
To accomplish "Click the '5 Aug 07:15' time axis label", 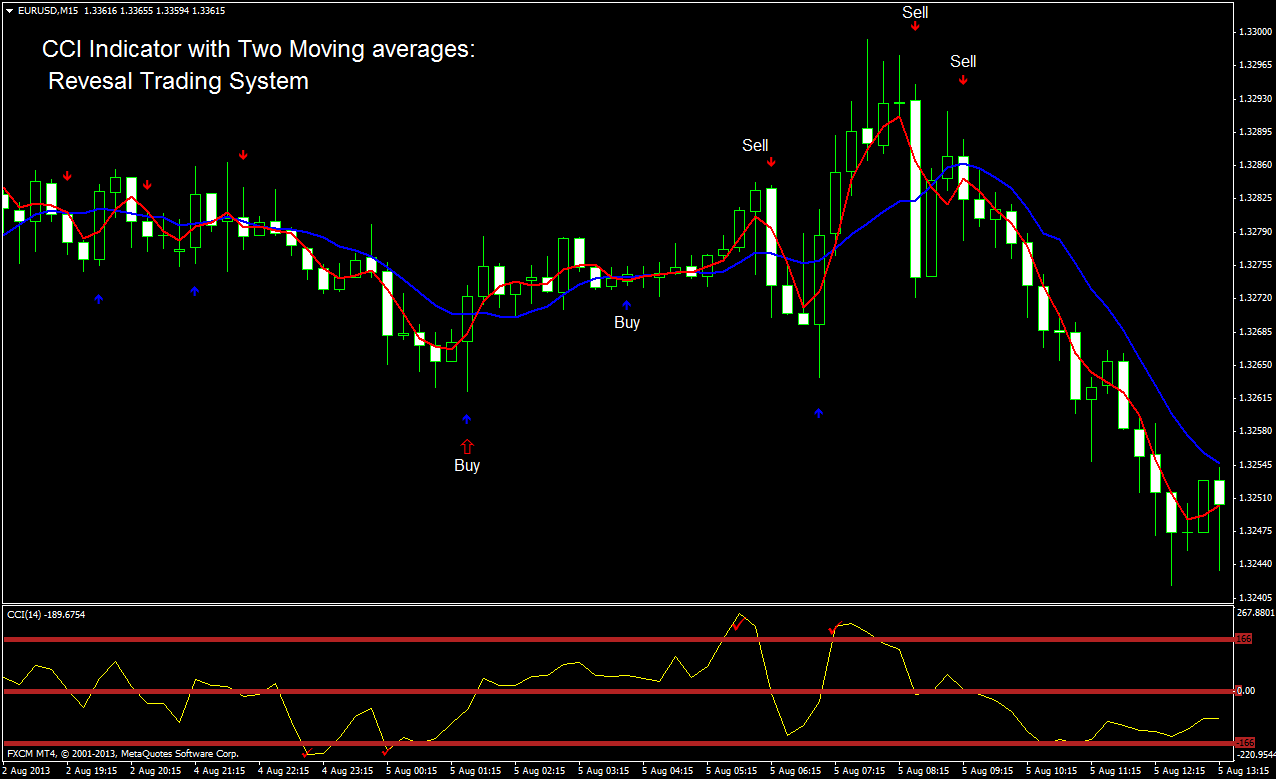I will (861, 772).
